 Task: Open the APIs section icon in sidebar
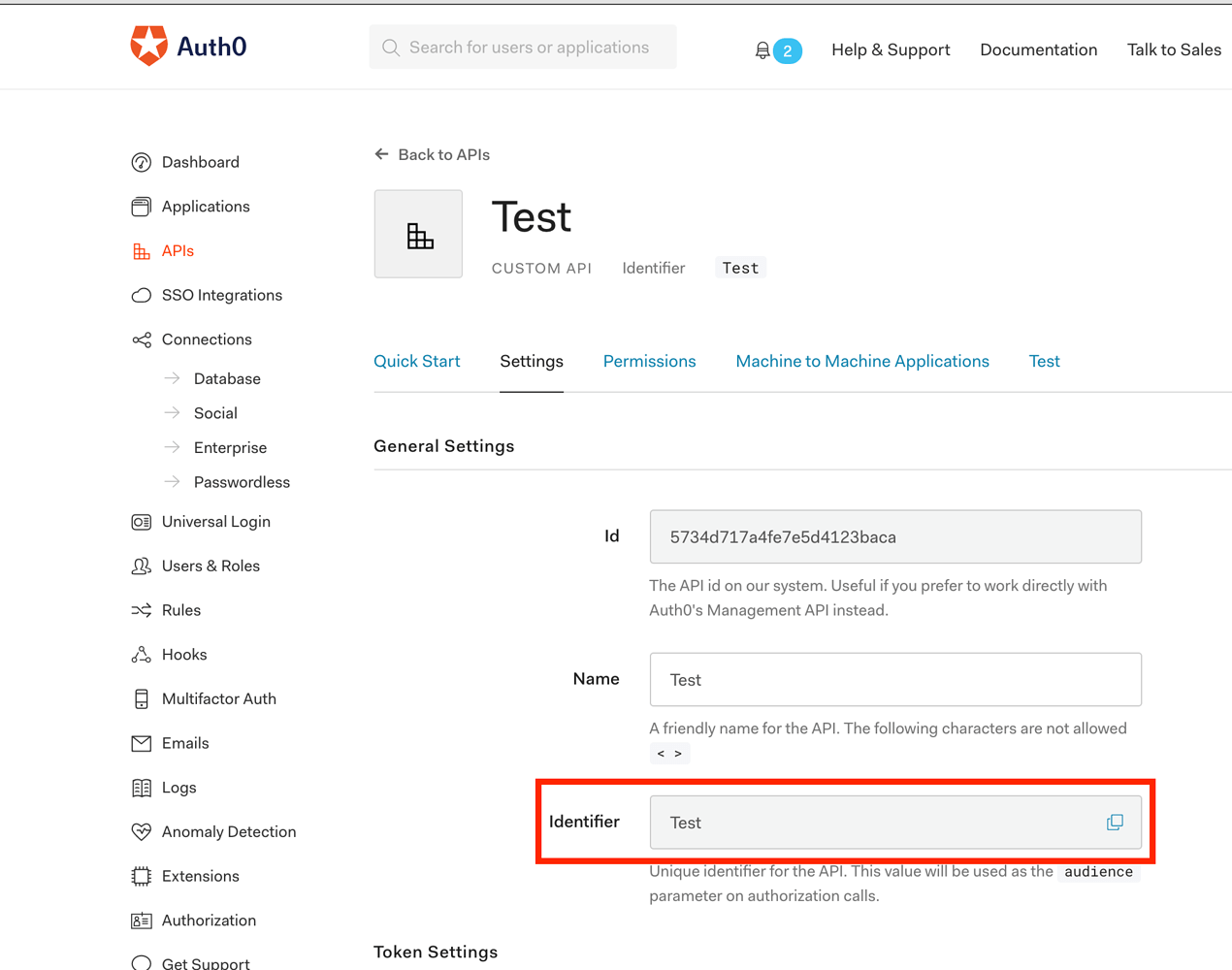[x=143, y=250]
